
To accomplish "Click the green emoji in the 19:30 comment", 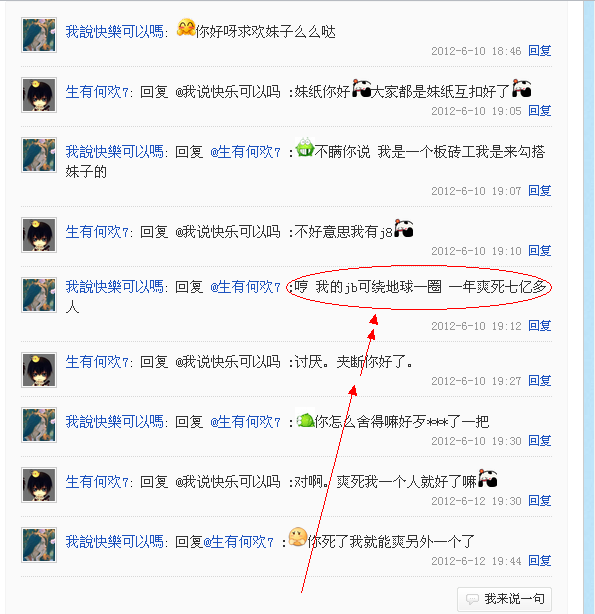I will click(305, 420).
